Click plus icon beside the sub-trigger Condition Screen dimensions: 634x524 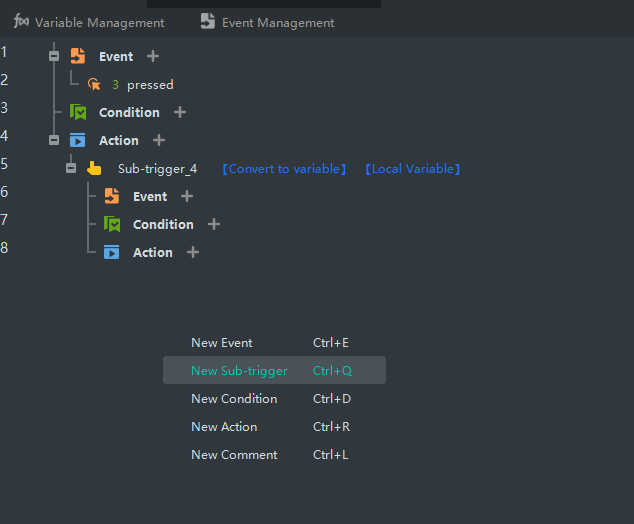point(214,225)
